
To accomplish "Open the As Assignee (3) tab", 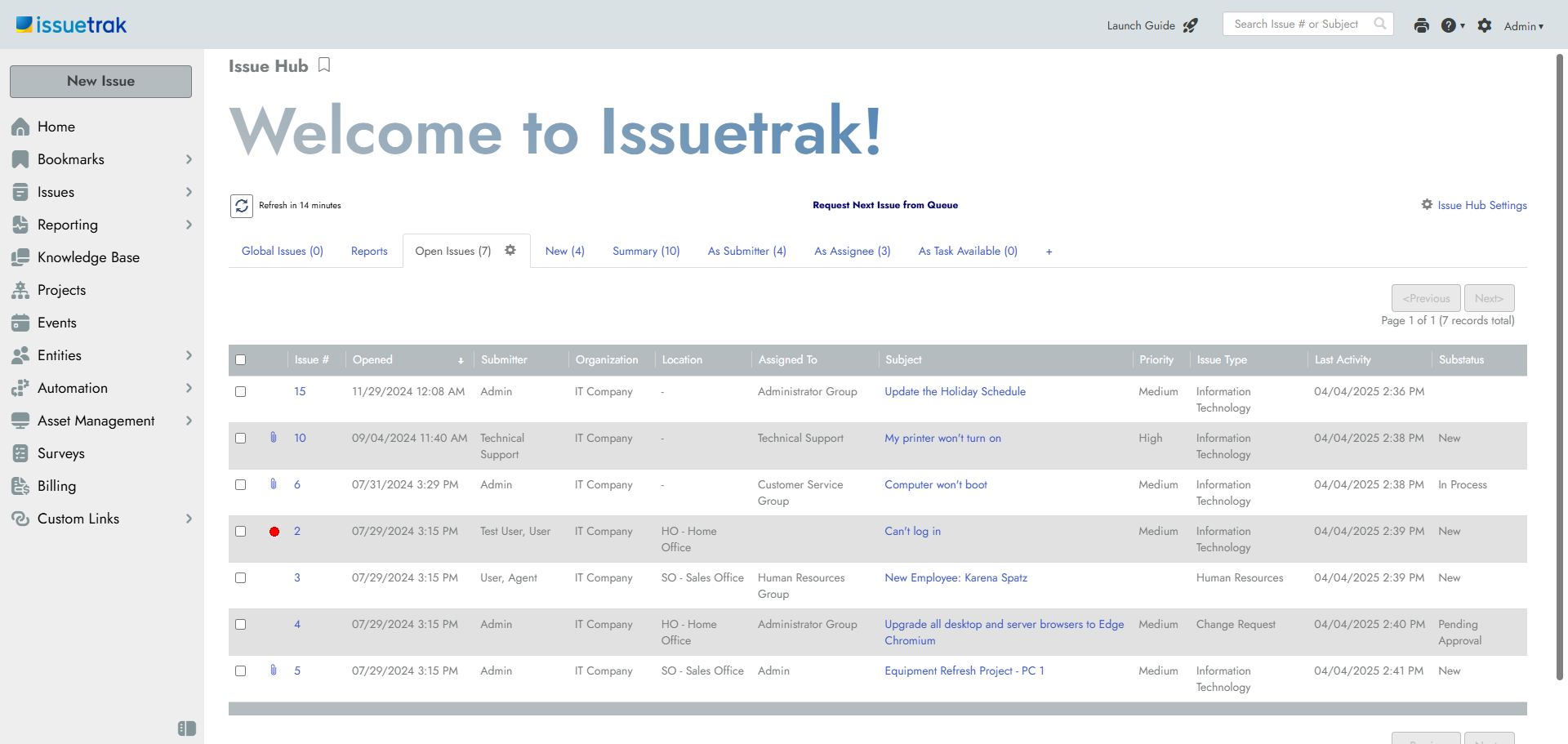I will 853,251.
